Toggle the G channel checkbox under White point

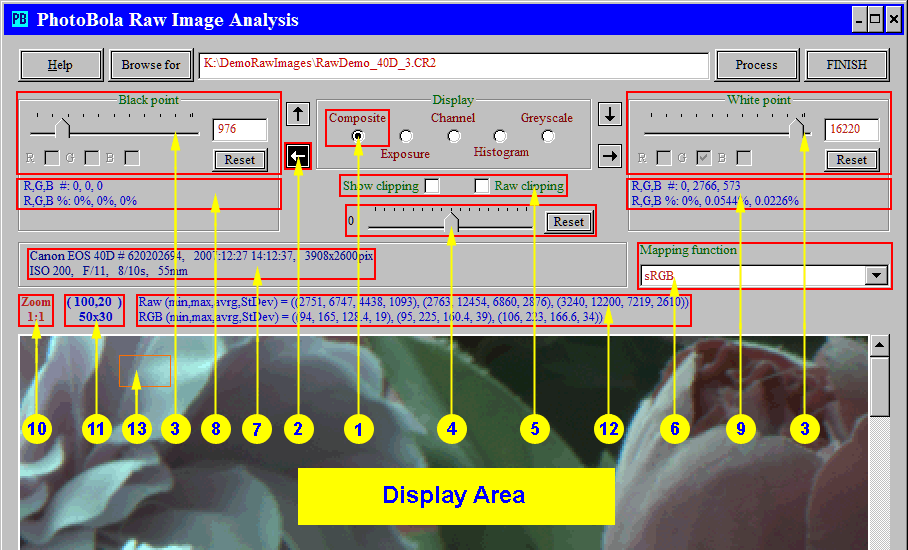[704, 157]
